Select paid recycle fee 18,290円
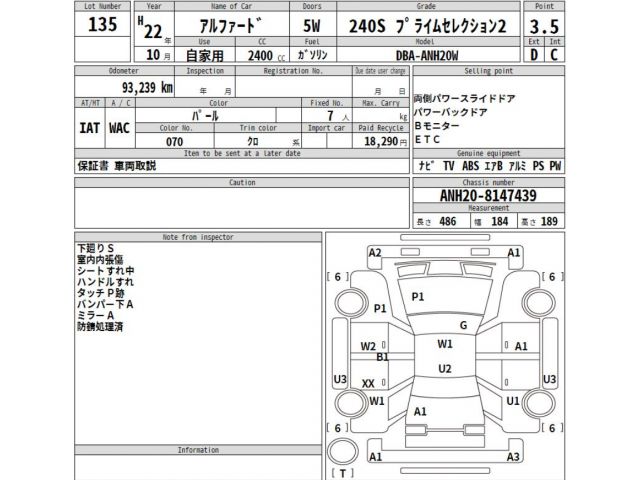Screen dimensions: 640x480 [385, 142]
